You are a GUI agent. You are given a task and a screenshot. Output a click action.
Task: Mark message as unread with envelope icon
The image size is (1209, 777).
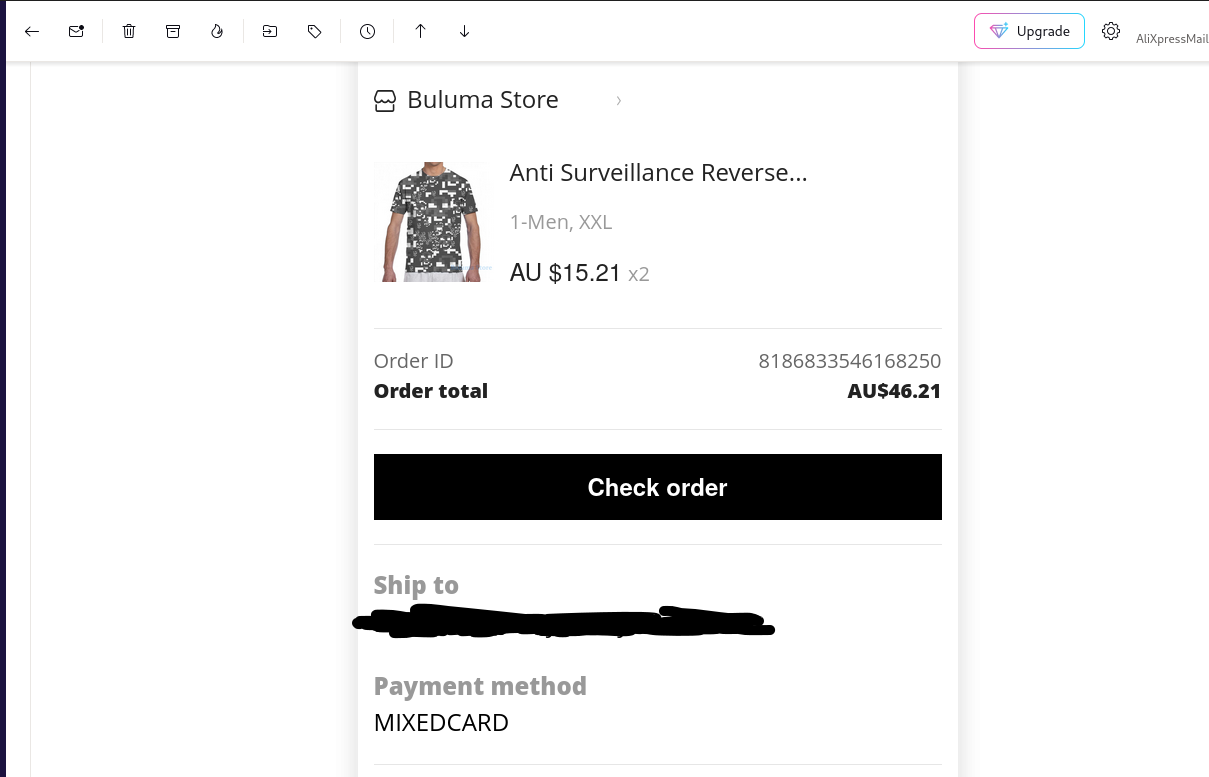(x=76, y=31)
